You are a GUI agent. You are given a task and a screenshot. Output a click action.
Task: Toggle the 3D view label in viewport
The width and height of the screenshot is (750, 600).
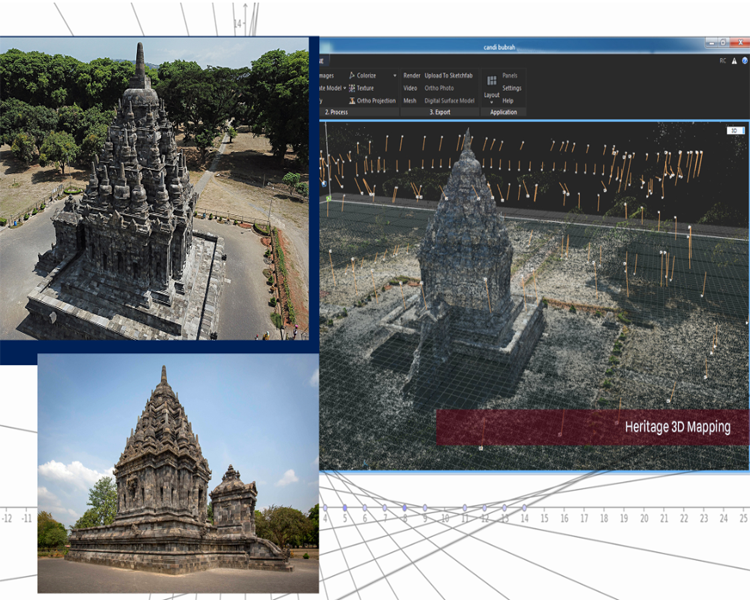(733, 130)
